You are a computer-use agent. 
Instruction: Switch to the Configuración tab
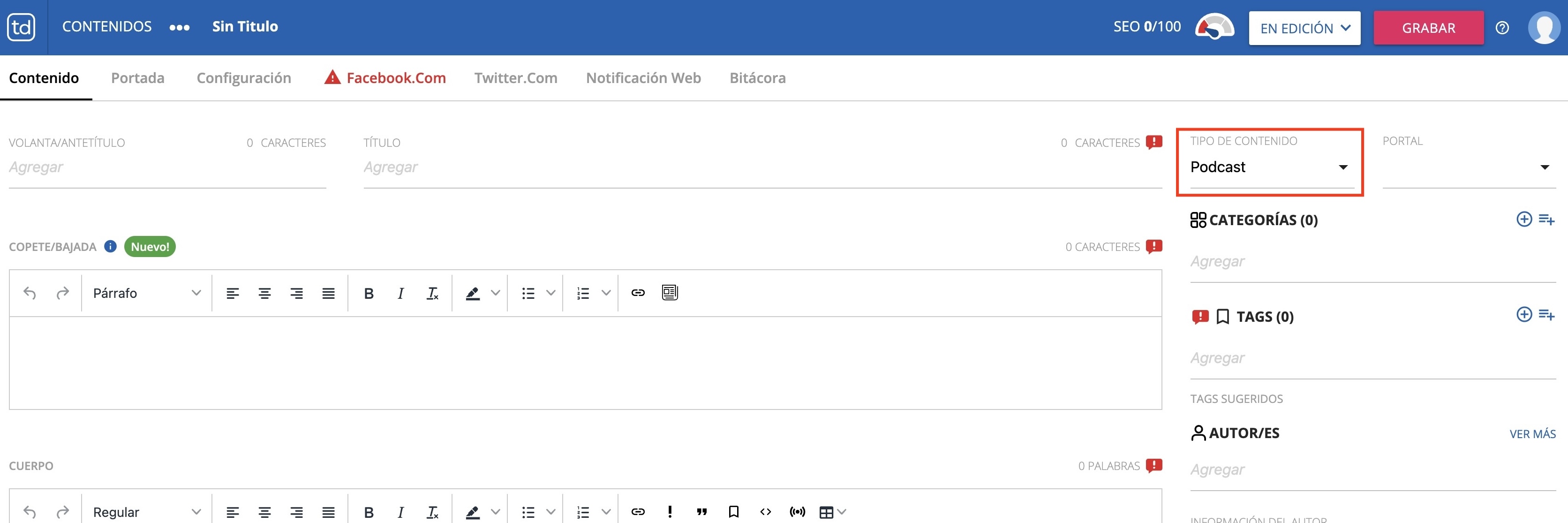click(243, 77)
